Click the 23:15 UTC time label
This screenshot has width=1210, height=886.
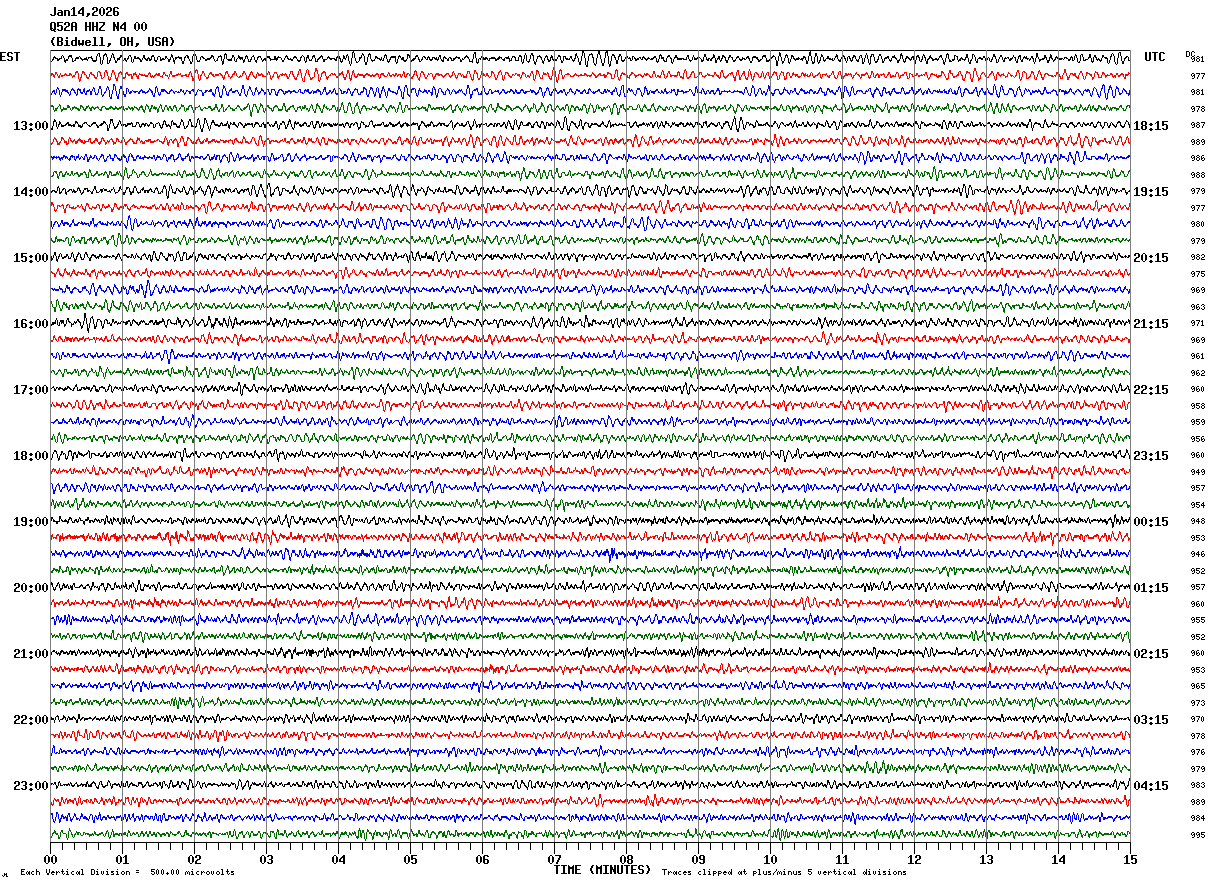click(1151, 456)
